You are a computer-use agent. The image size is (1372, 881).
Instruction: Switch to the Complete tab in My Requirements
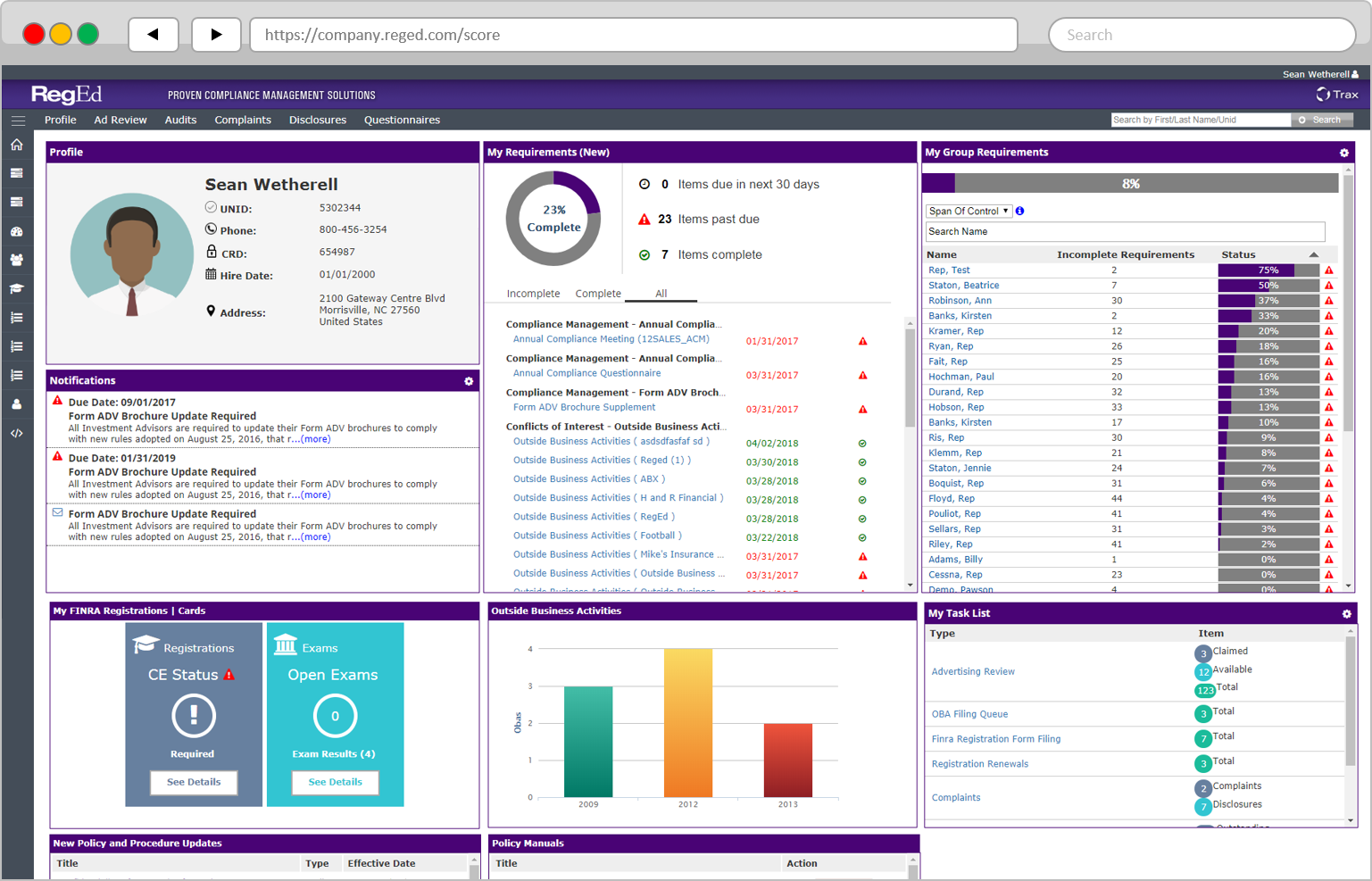597,293
